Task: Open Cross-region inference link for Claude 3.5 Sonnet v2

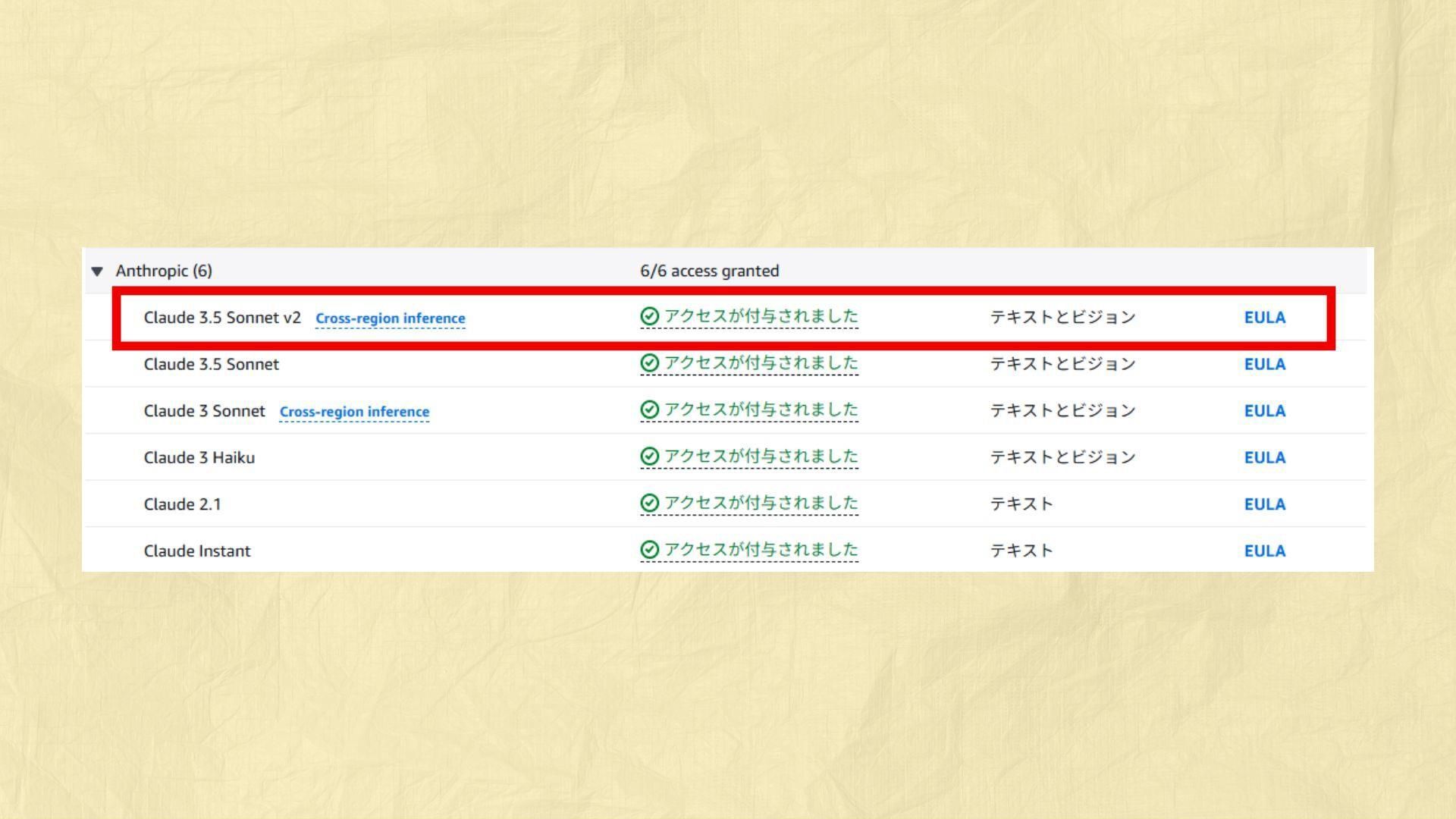Action: point(391,318)
